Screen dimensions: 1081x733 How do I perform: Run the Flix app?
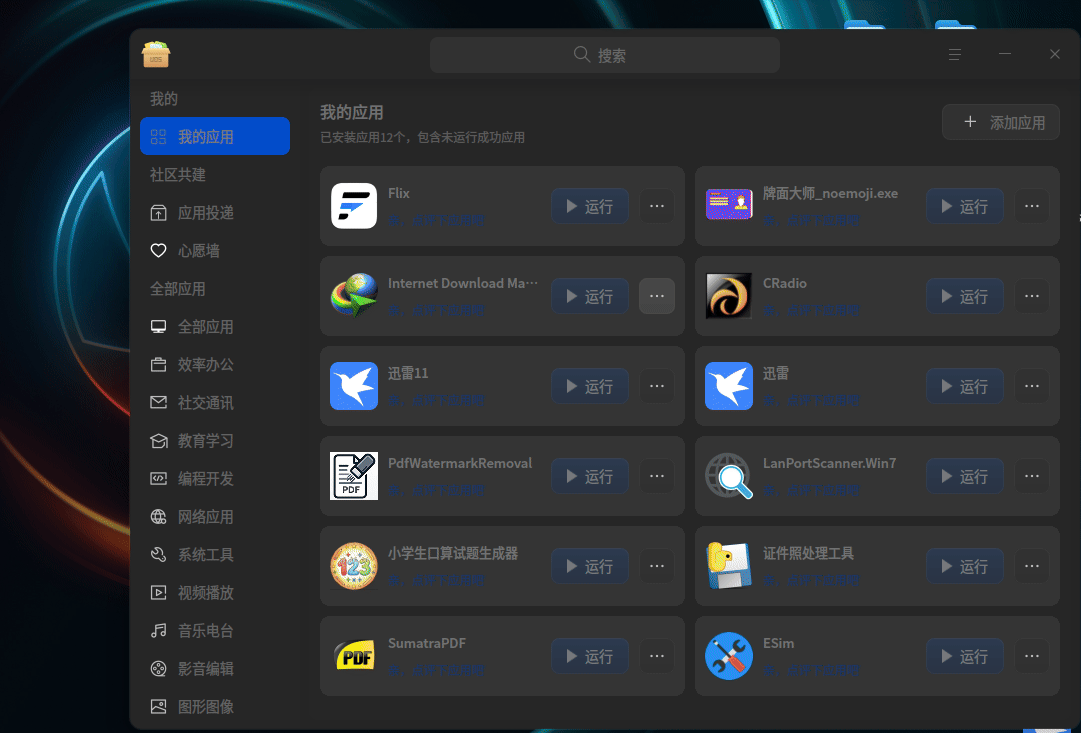(590, 206)
